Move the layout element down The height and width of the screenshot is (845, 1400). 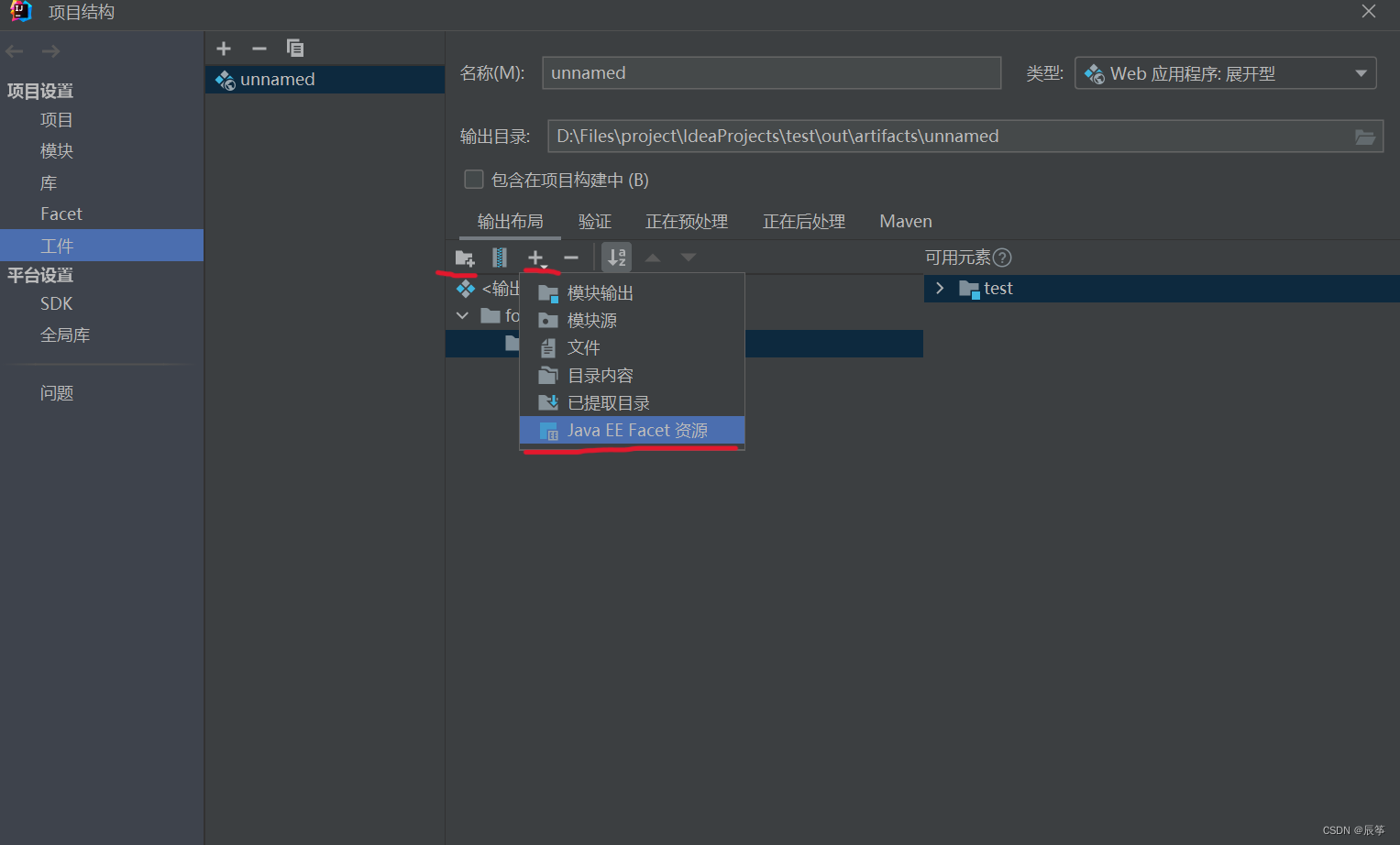pyautogui.click(x=689, y=258)
